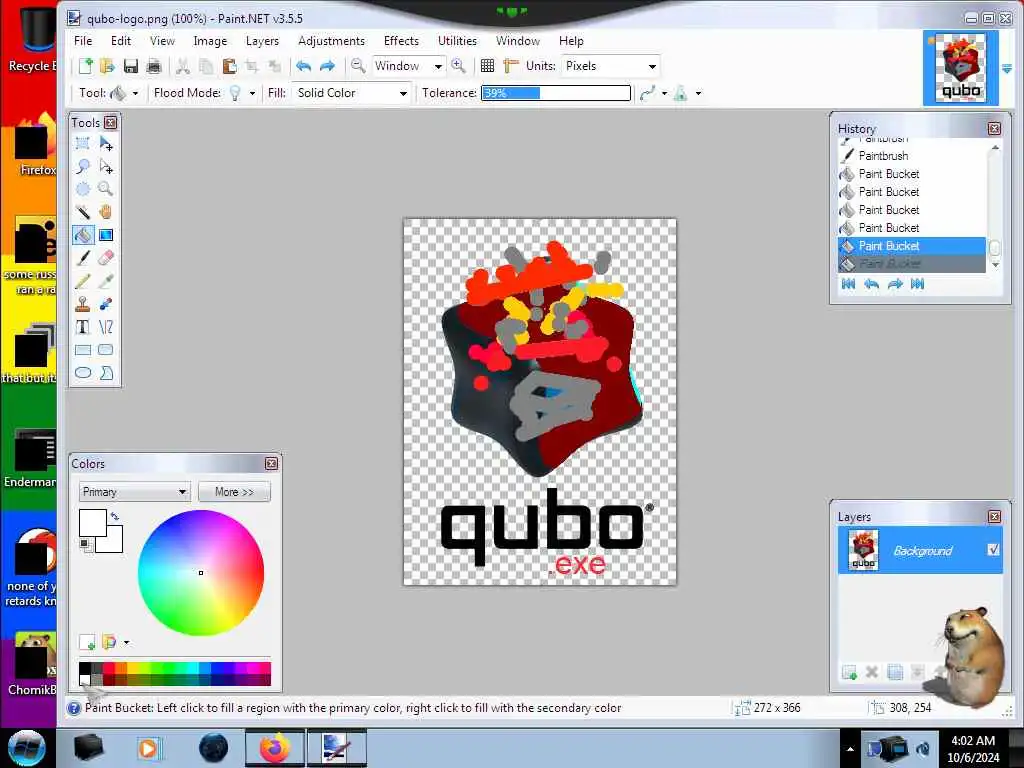
Task: Fast forward history to last step
Action: (918, 284)
